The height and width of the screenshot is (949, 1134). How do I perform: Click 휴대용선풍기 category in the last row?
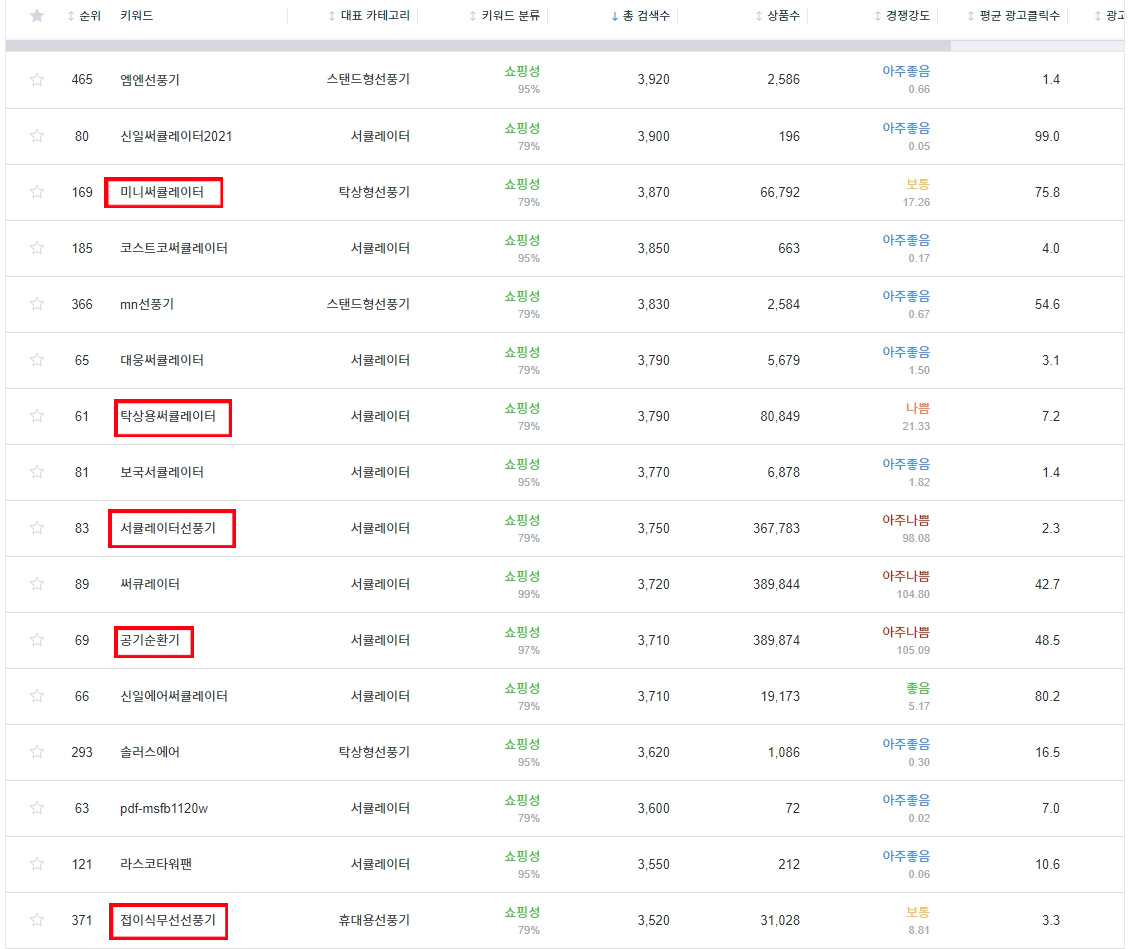pyautogui.click(x=374, y=920)
